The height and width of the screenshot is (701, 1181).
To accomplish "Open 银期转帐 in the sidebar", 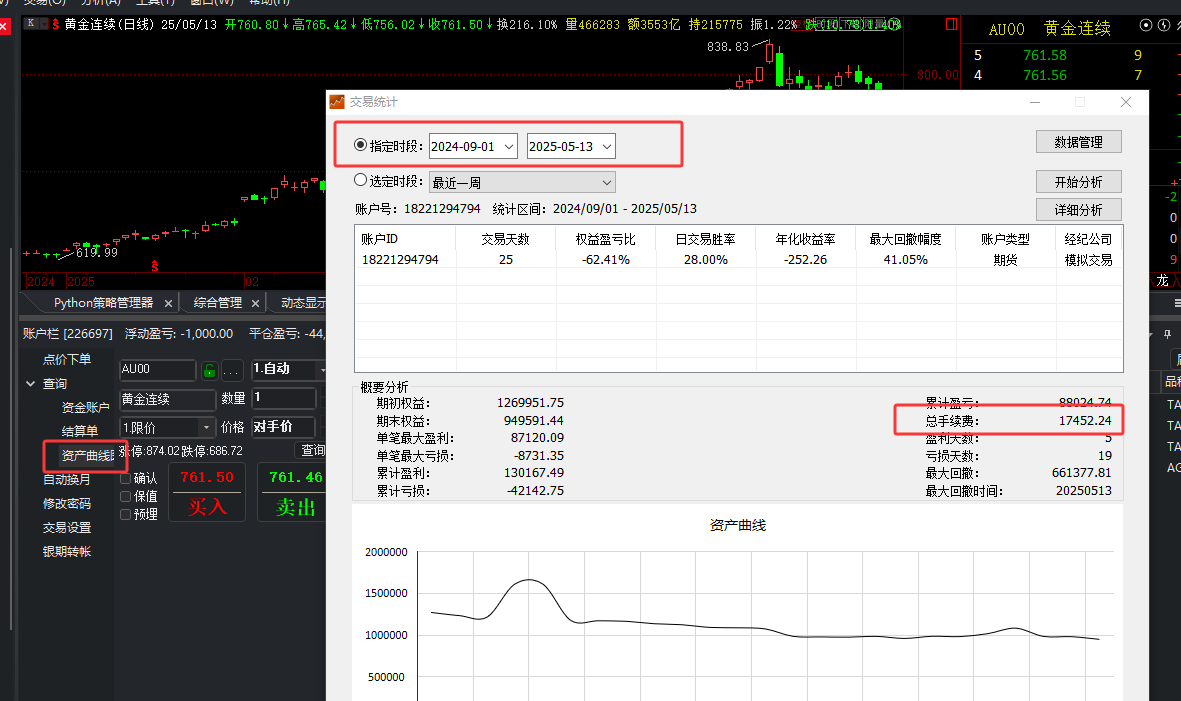I will [66, 552].
